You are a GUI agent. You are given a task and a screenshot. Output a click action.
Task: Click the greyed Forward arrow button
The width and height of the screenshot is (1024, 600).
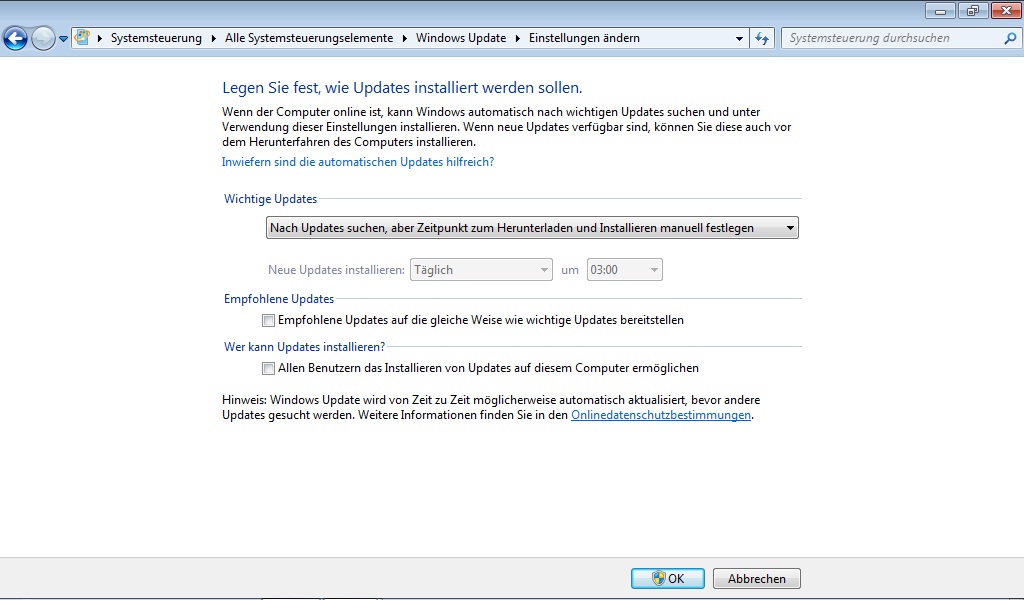click(x=43, y=39)
